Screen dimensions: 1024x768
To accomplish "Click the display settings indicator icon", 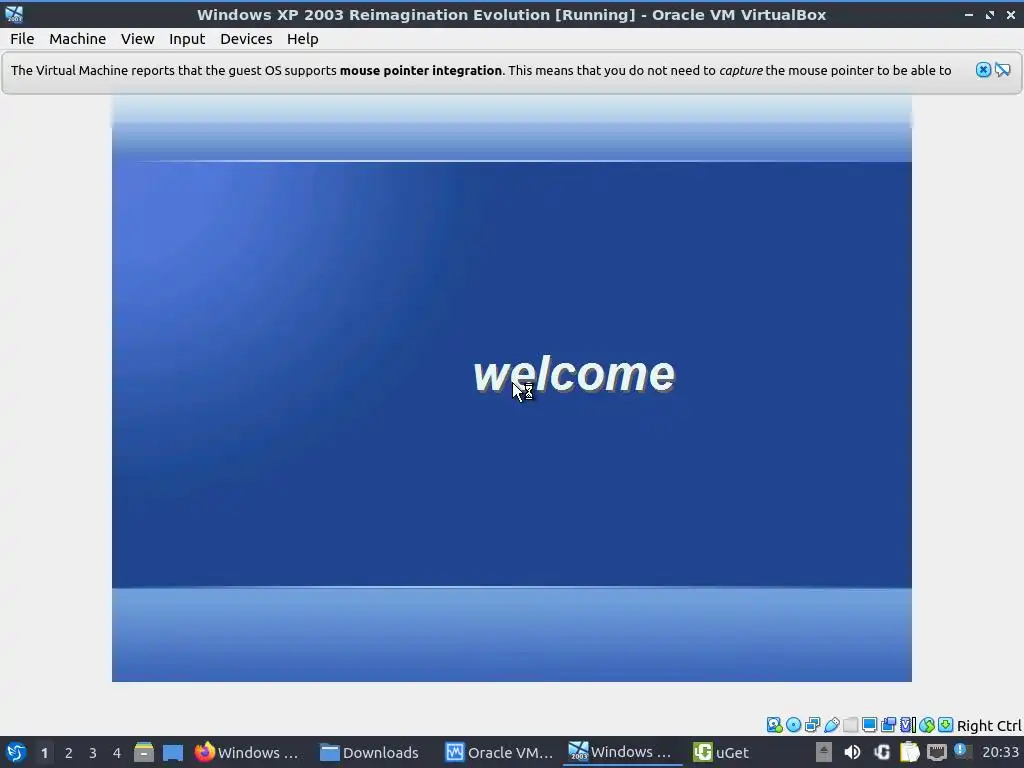I will tap(869, 725).
